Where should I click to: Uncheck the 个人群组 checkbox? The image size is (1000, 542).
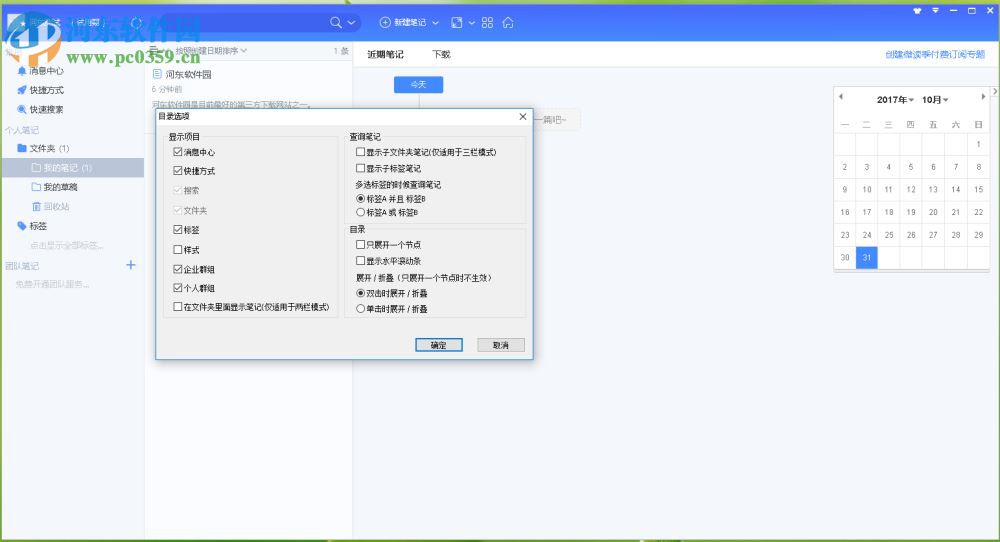pos(178,288)
